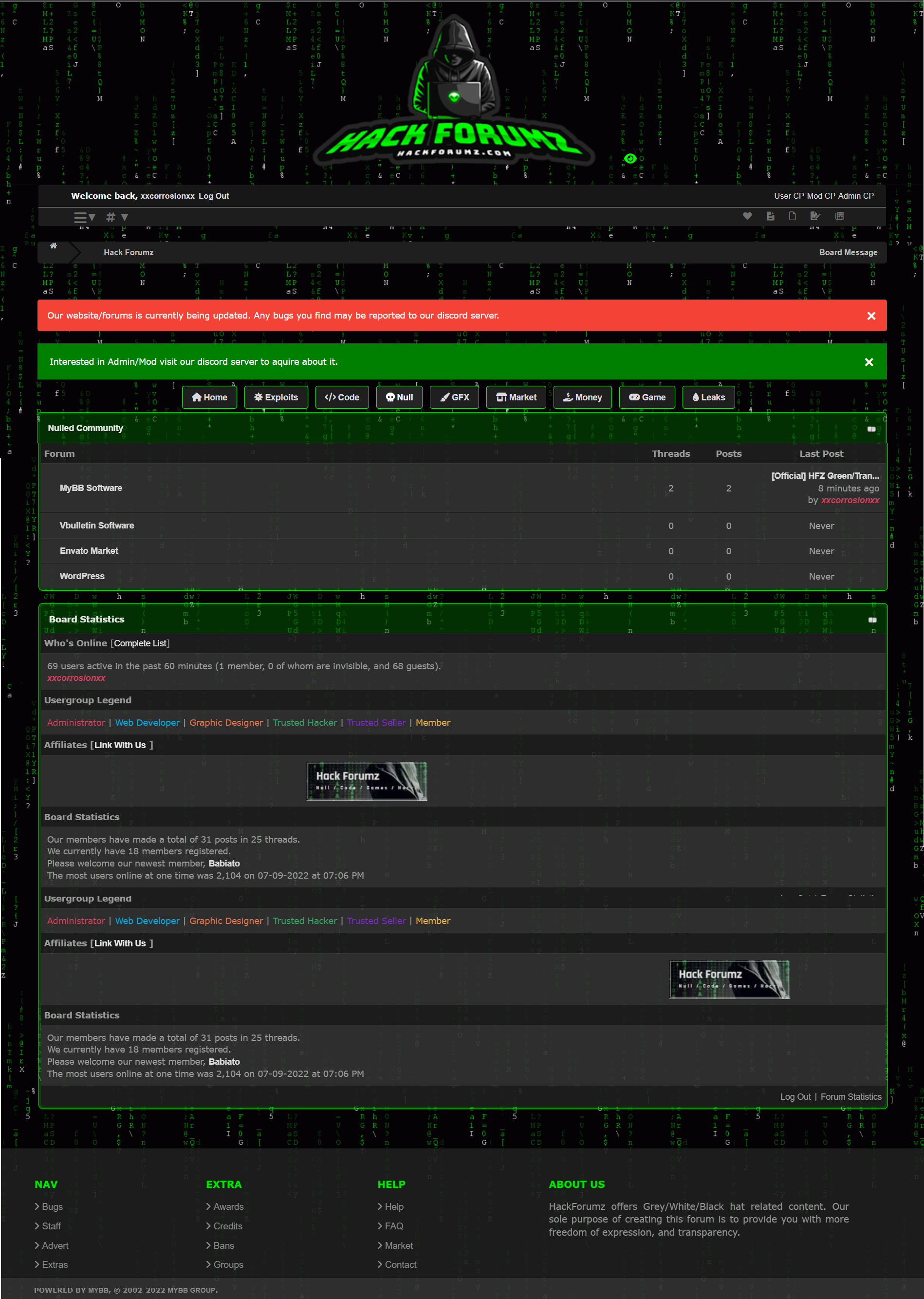Screen dimensions: 924x1299
Task: Click the Complete List link
Action: (x=140, y=643)
